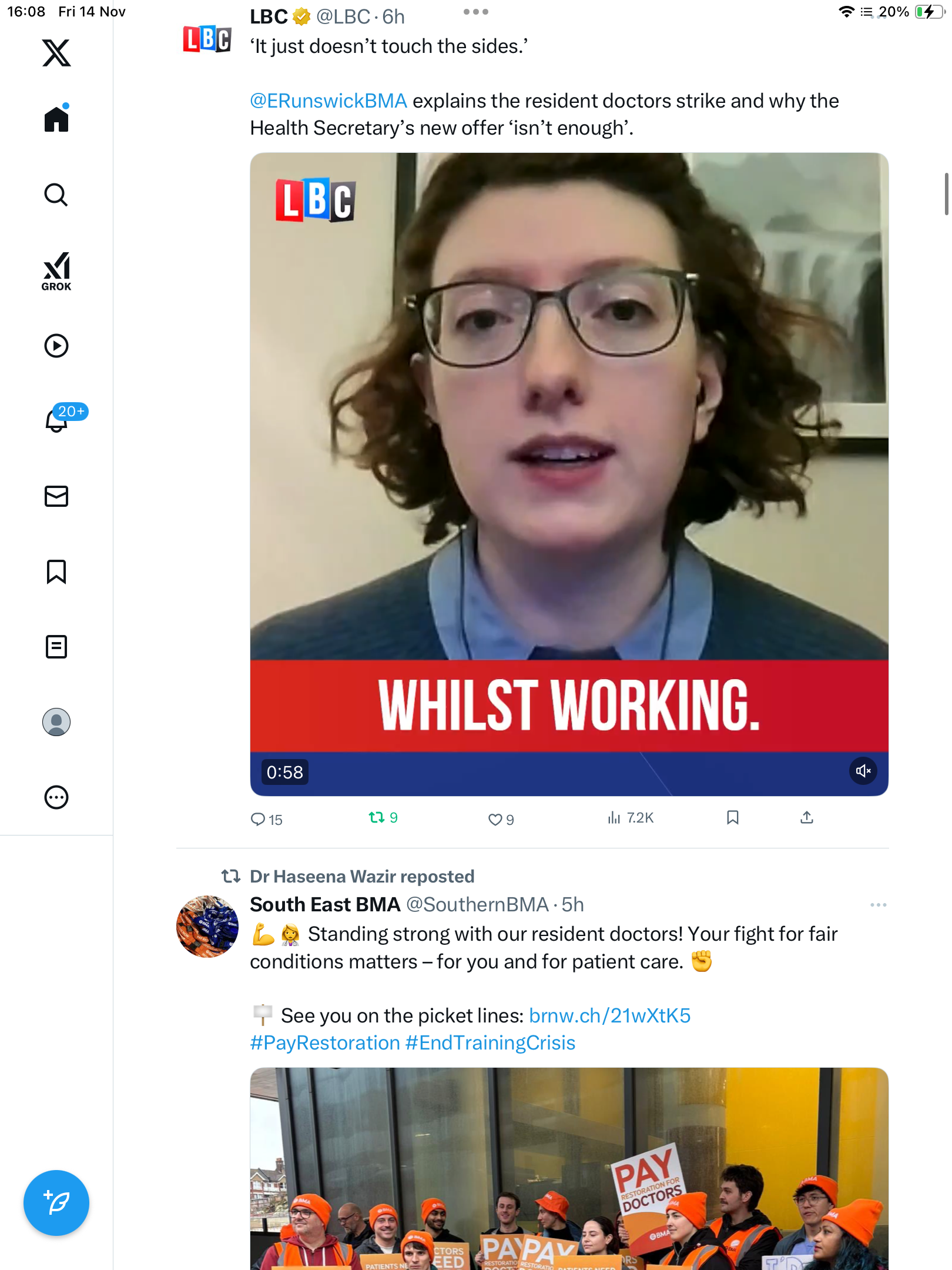The width and height of the screenshot is (952, 1270).
Task: Open more options for South East BMA post
Action: pyautogui.click(x=878, y=905)
